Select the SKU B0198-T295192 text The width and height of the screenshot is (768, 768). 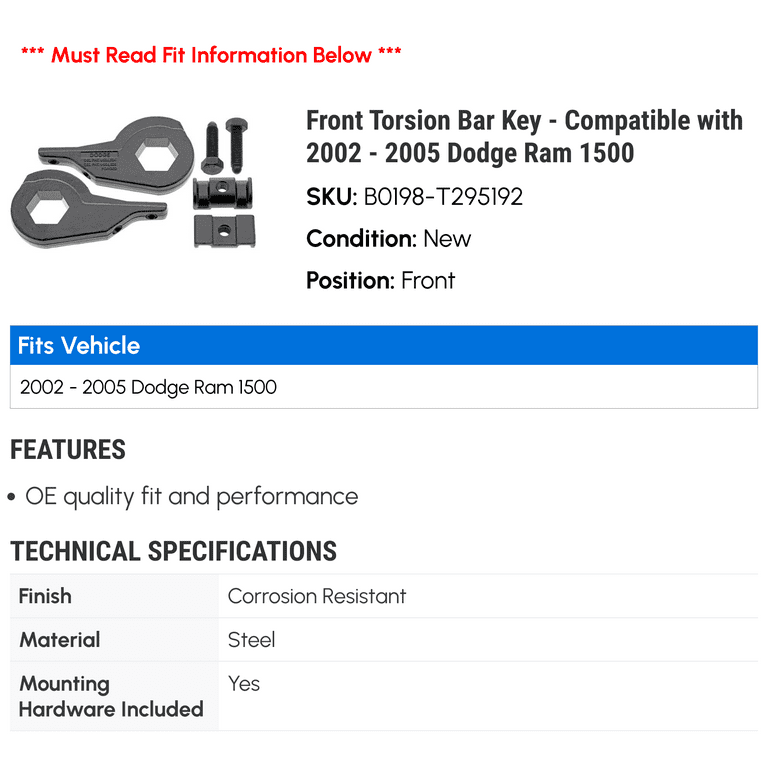coord(414,197)
